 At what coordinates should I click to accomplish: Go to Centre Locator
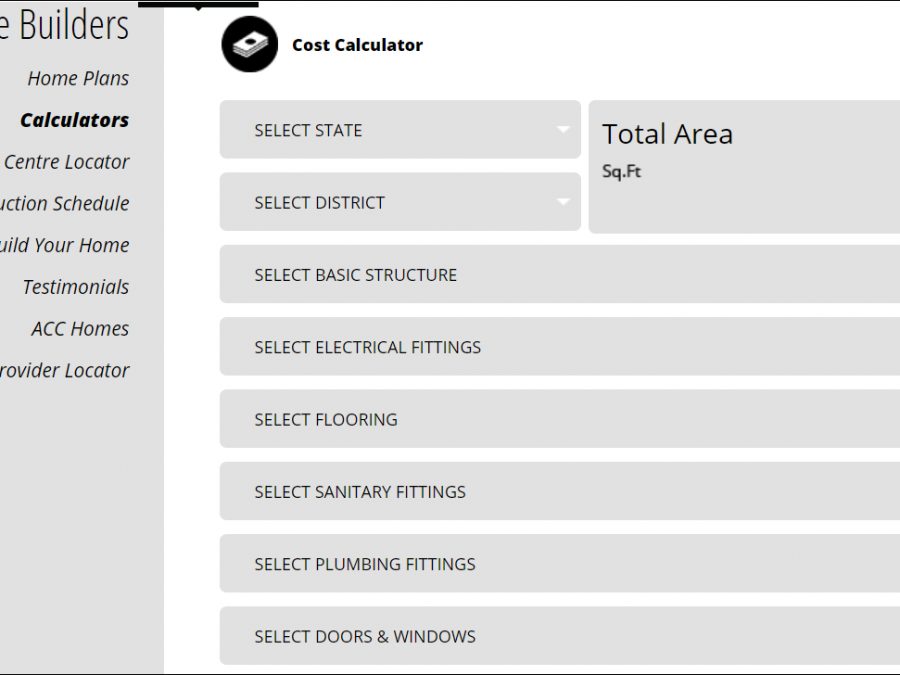tap(67, 162)
